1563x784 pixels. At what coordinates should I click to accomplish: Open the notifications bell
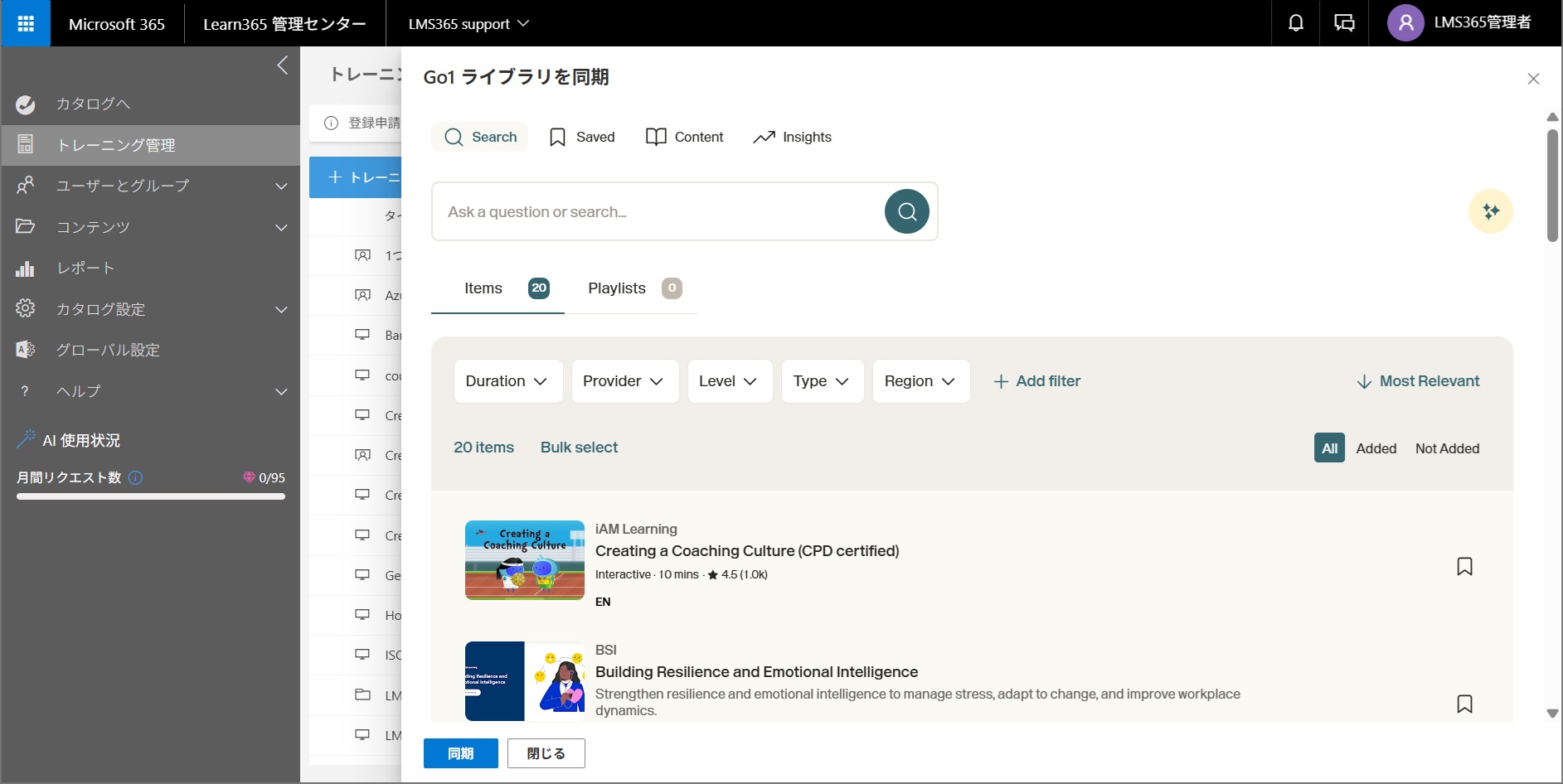[x=1295, y=23]
